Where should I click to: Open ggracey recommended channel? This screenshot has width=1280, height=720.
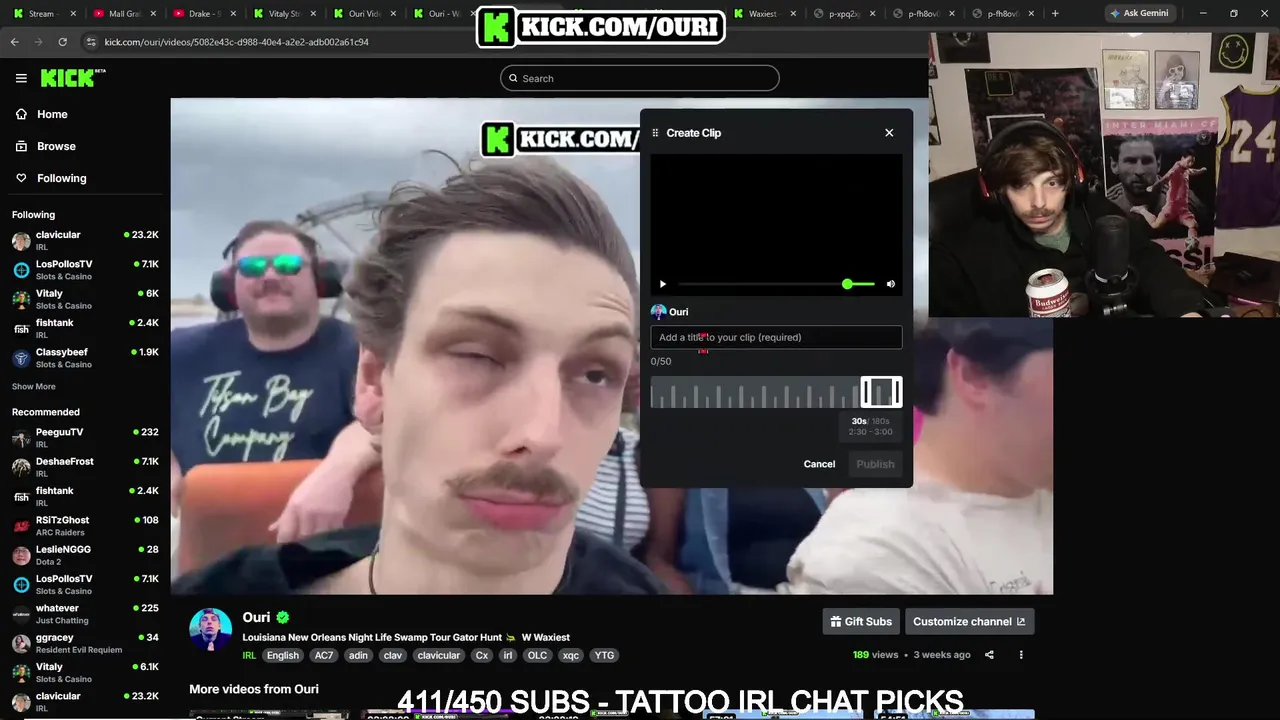point(85,643)
